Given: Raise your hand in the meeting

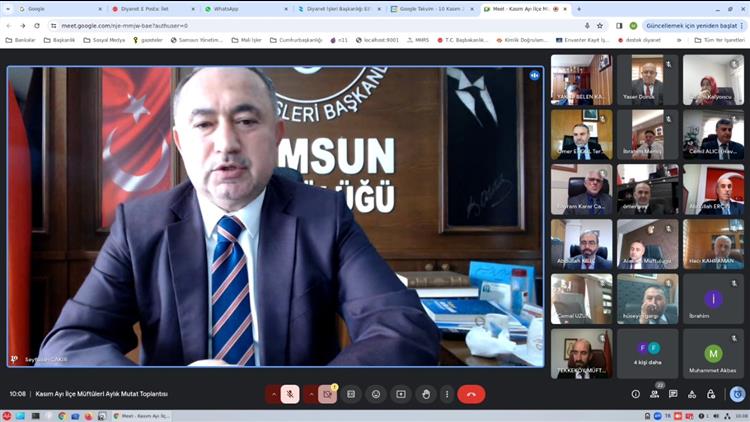Looking at the screenshot, I should click(x=426, y=394).
